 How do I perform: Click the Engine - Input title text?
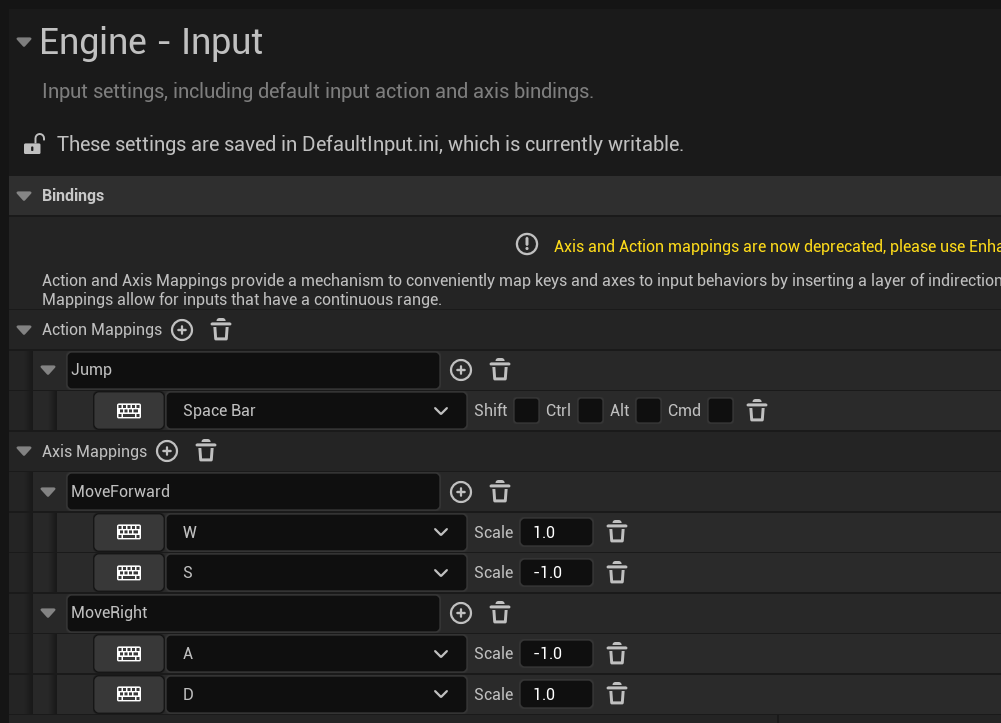click(x=151, y=42)
